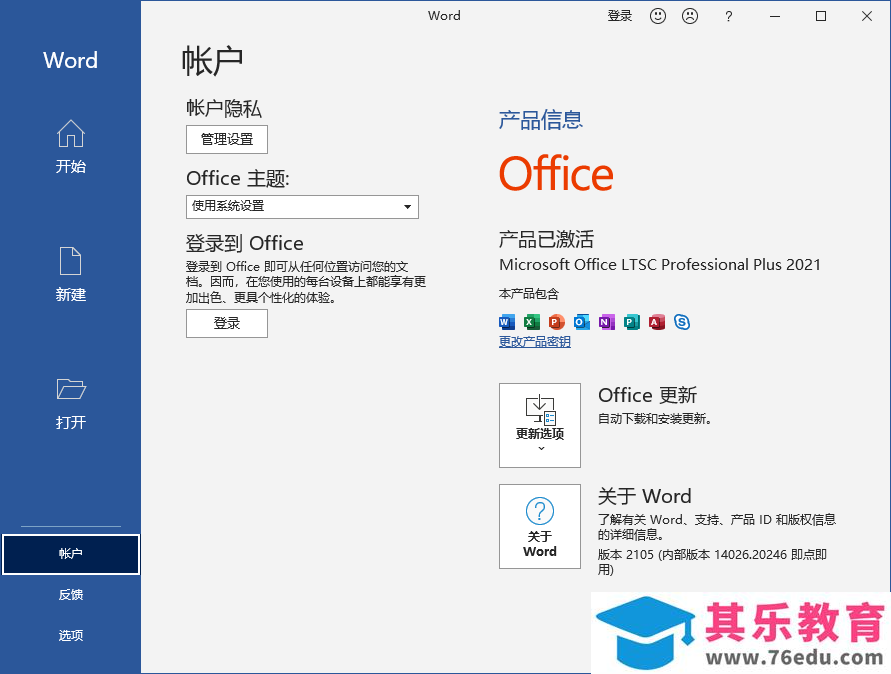891x674 pixels.
Task: Open the 选项 options entry
Action: [70, 635]
